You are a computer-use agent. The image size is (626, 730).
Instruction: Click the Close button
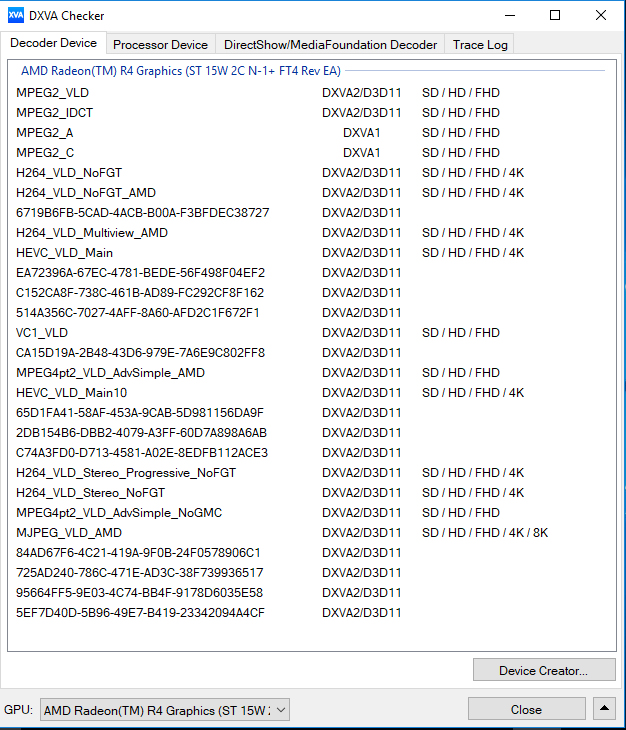tap(526, 709)
